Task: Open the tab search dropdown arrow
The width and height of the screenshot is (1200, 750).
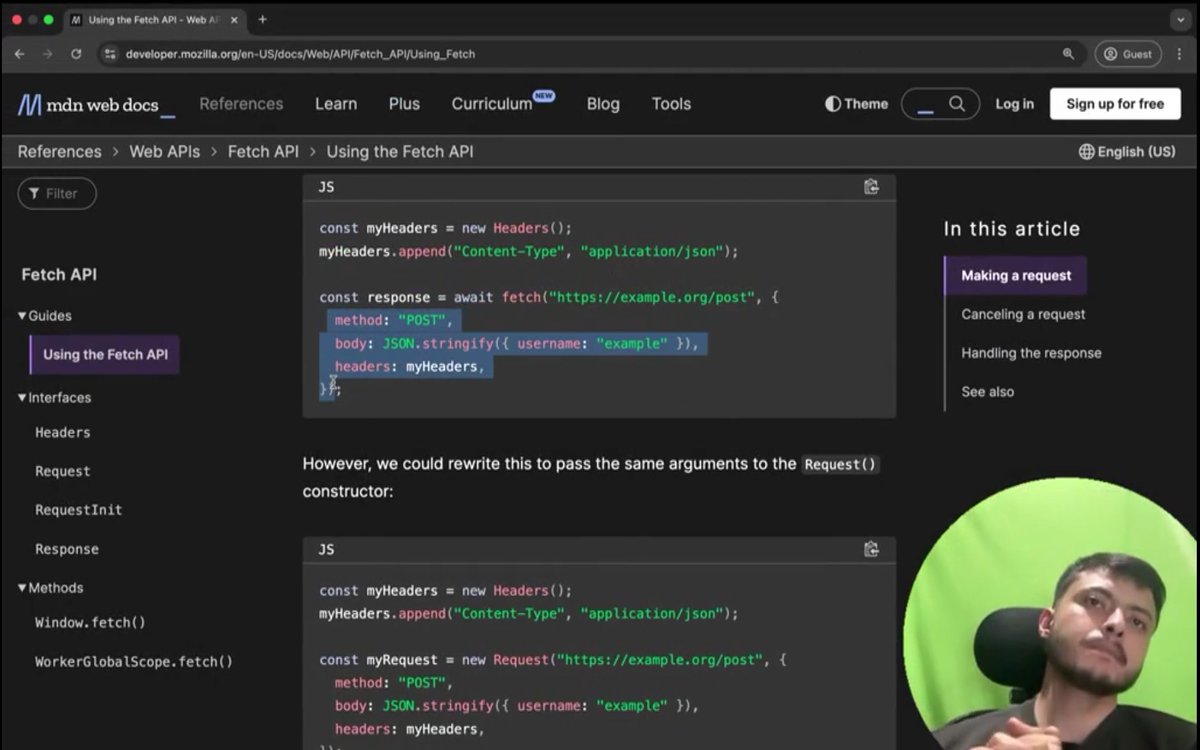Action: (x=1180, y=20)
